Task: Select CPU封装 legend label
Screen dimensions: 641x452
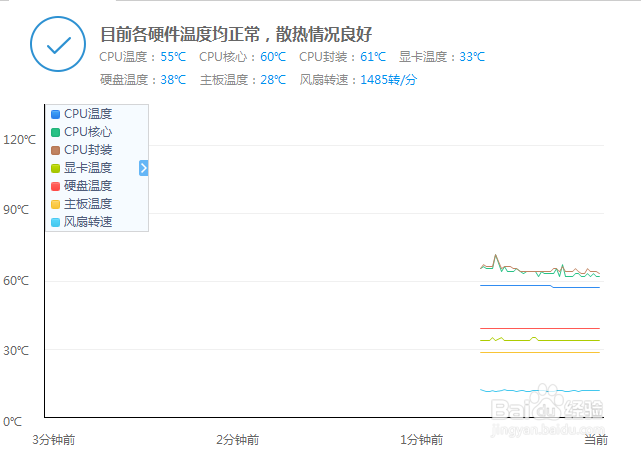Action: point(88,150)
